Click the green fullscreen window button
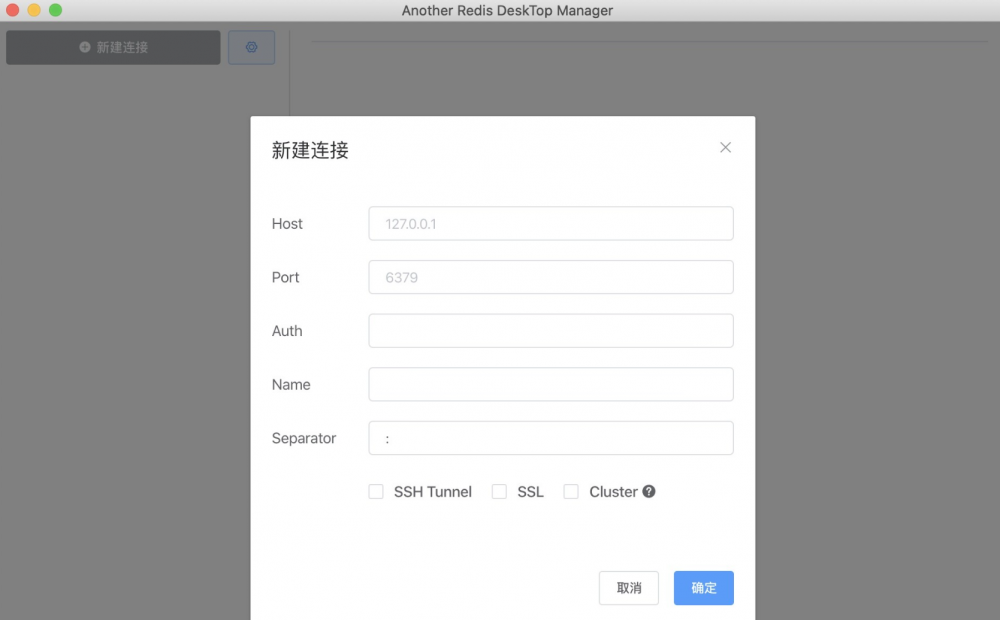Viewport: 1000px width, 620px height. coord(55,10)
